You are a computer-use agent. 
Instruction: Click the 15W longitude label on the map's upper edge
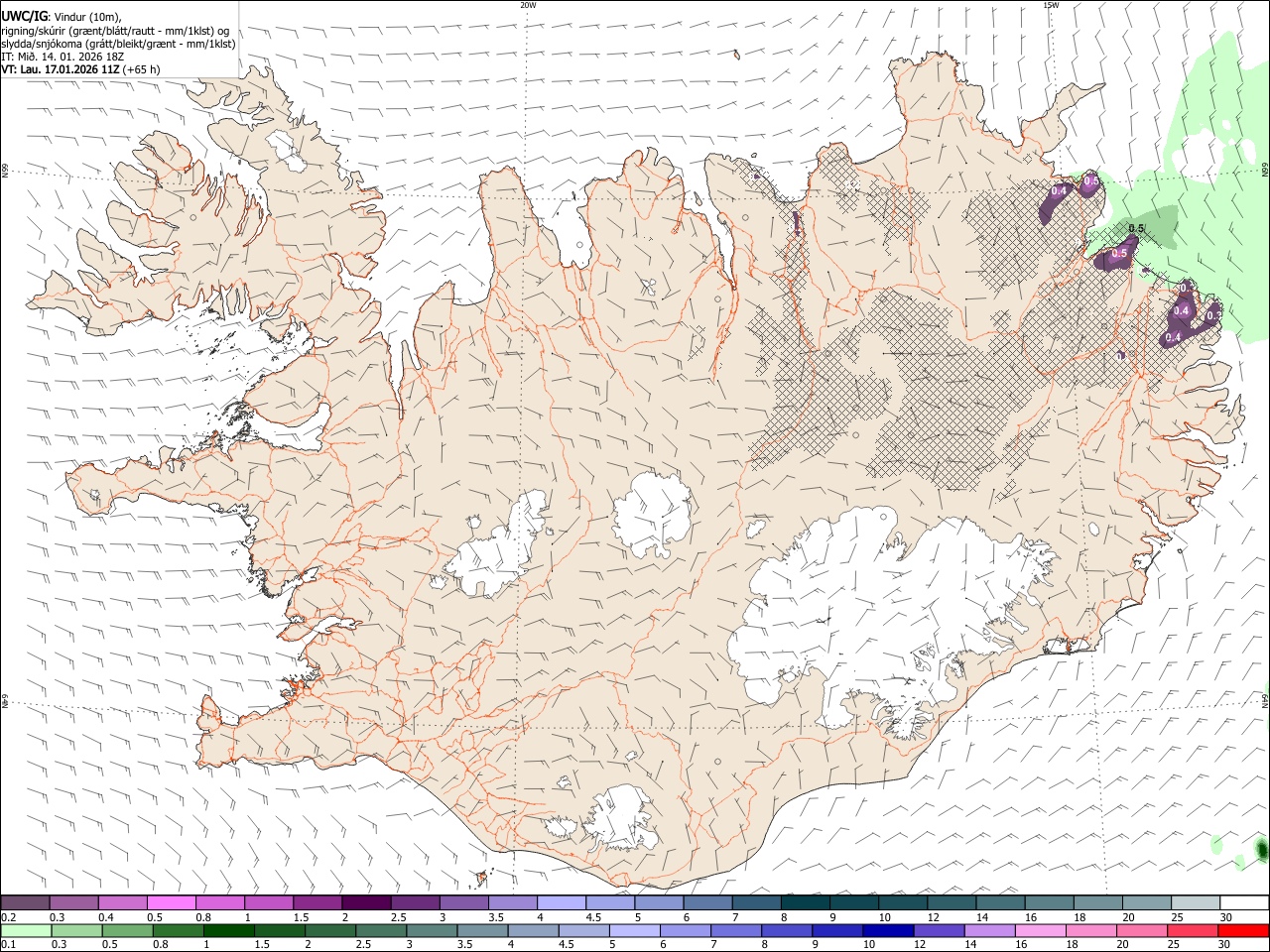[1050, 5]
